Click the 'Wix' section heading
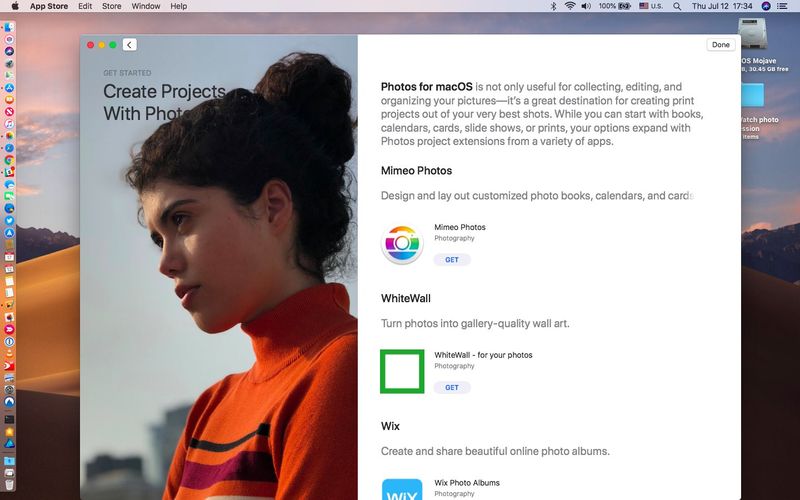This screenshot has height=500, width=800. [390, 426]
